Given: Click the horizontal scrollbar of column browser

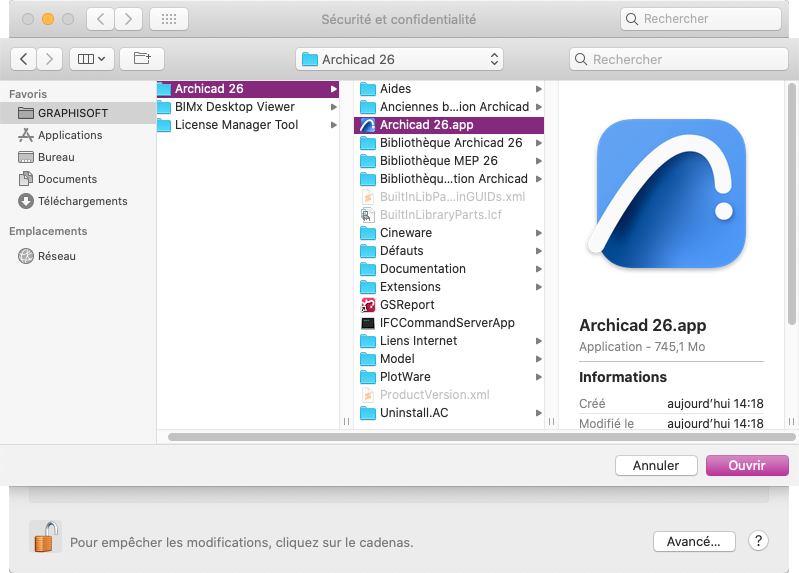Looking at the screenshot, I should pyautogui.click(x=482, y=437).
